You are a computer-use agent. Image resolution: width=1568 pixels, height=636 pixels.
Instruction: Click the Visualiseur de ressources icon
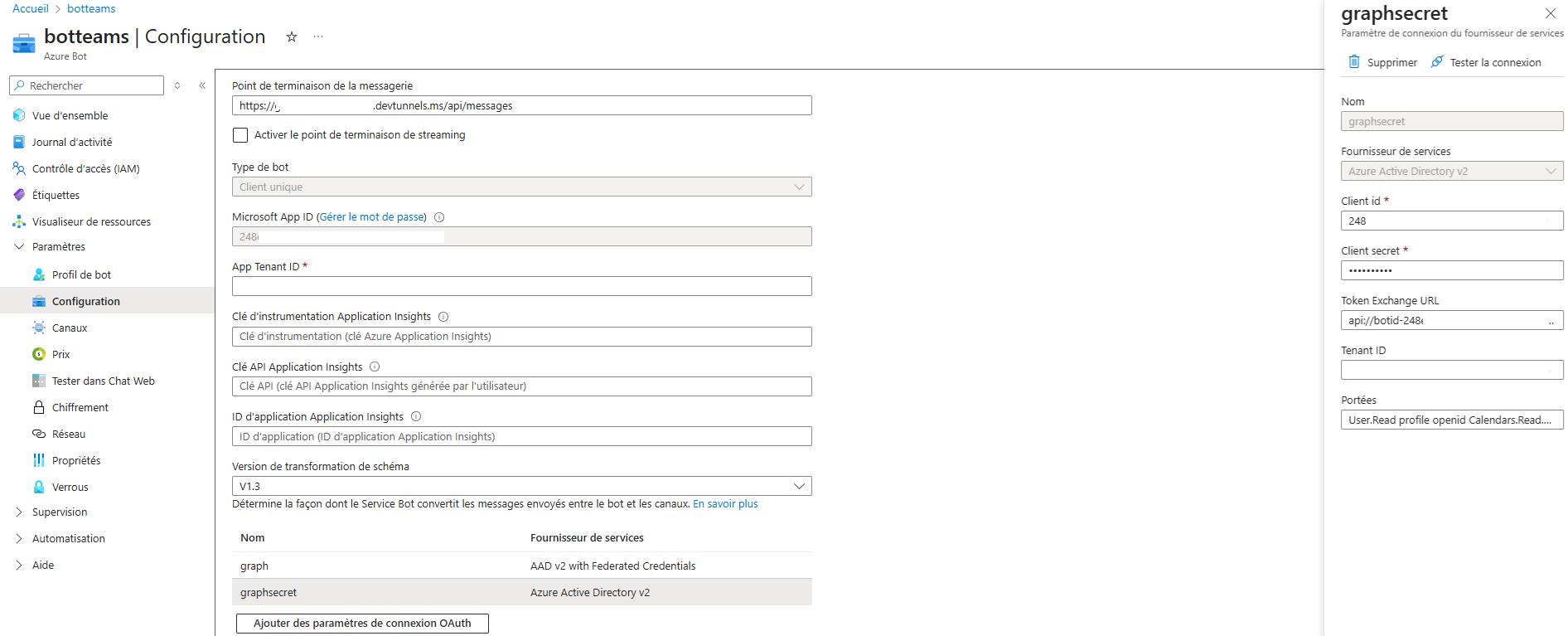pyautogui.click(x=19, y=221)
